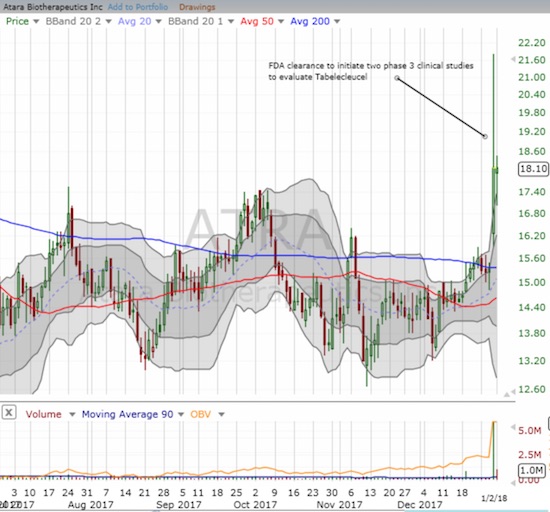Click the 15.00 price axis label
550x512 pixels.
[x=532, y=282]
